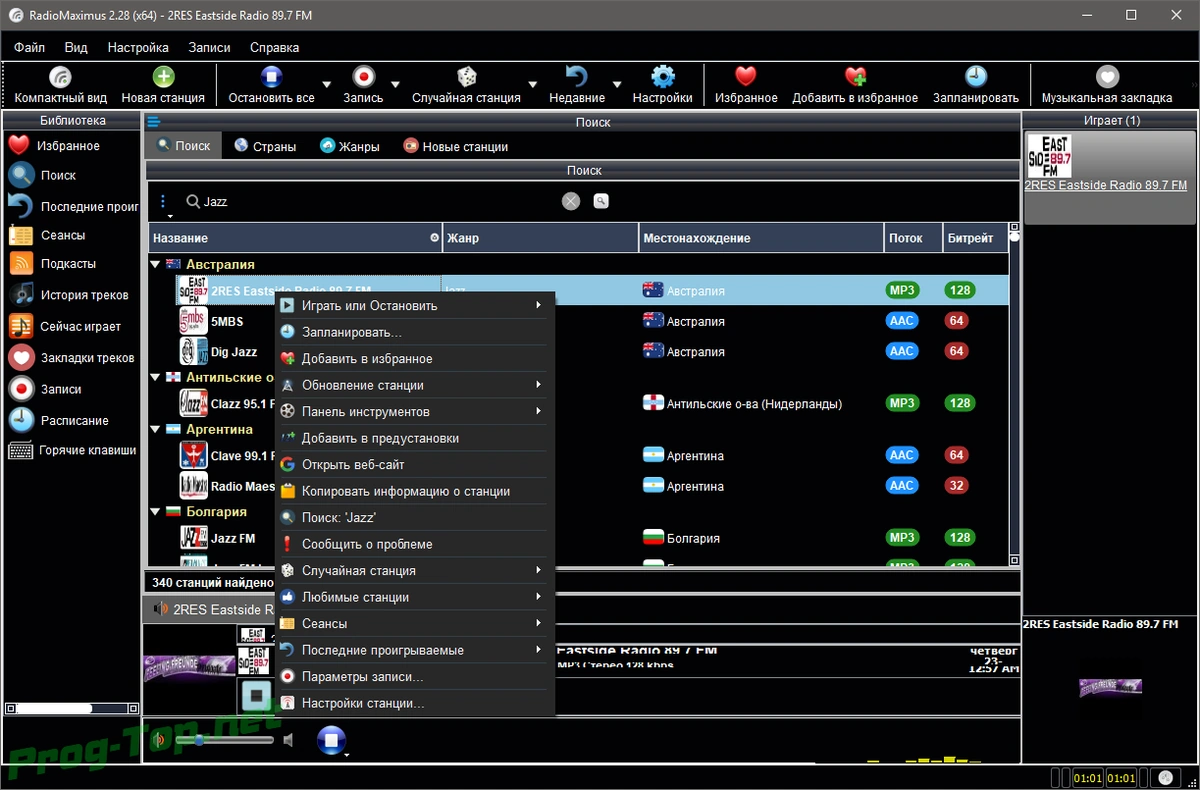The height and width of the screenshot is (790, 1200).
Task: Collapse the Аргентина country group
Action: [x=155, y=429]
